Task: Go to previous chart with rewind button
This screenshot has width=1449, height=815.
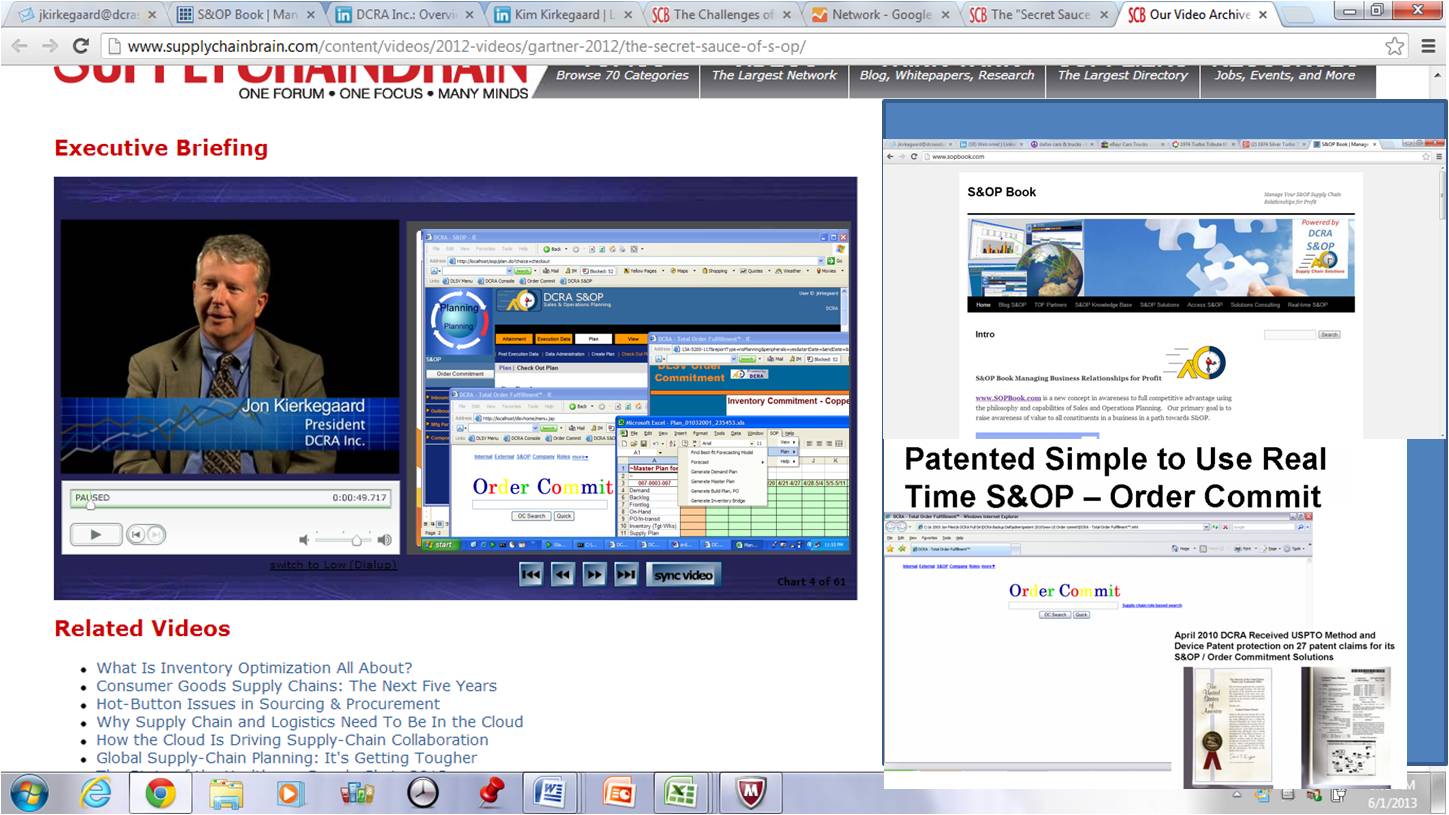Action: coord(563,574)
